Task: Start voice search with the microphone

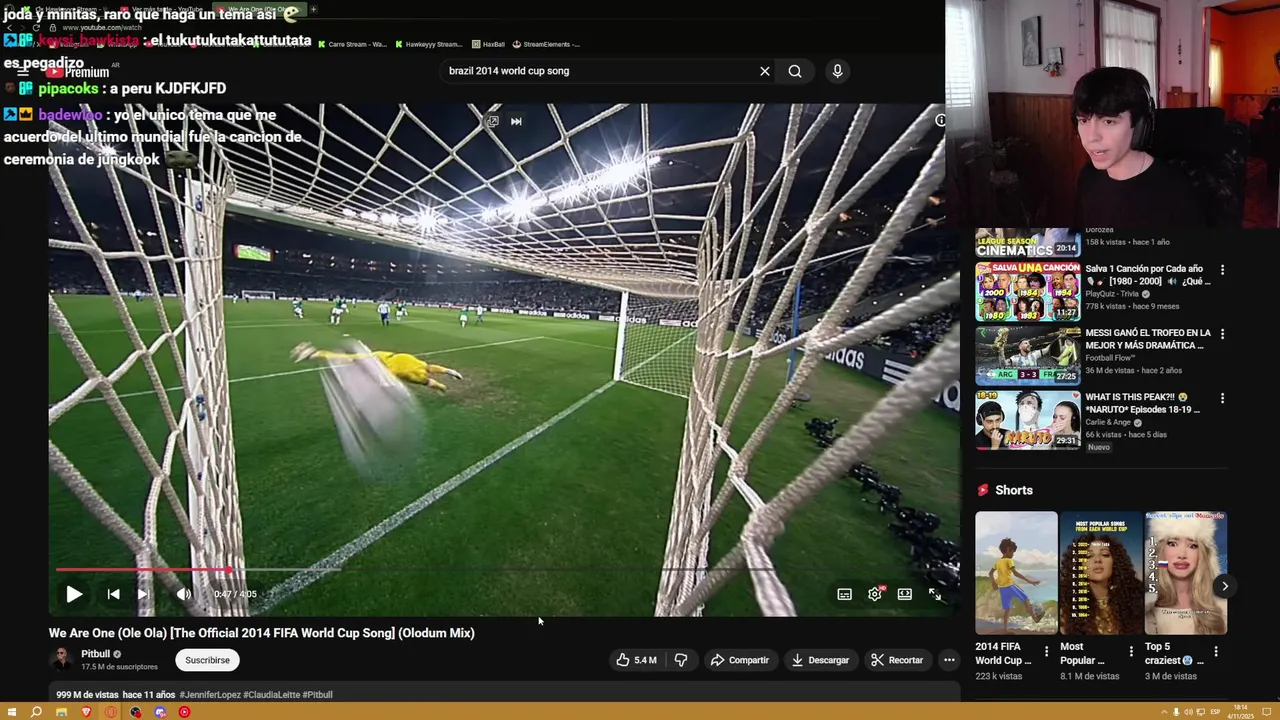Action: (x=837, y=71)
